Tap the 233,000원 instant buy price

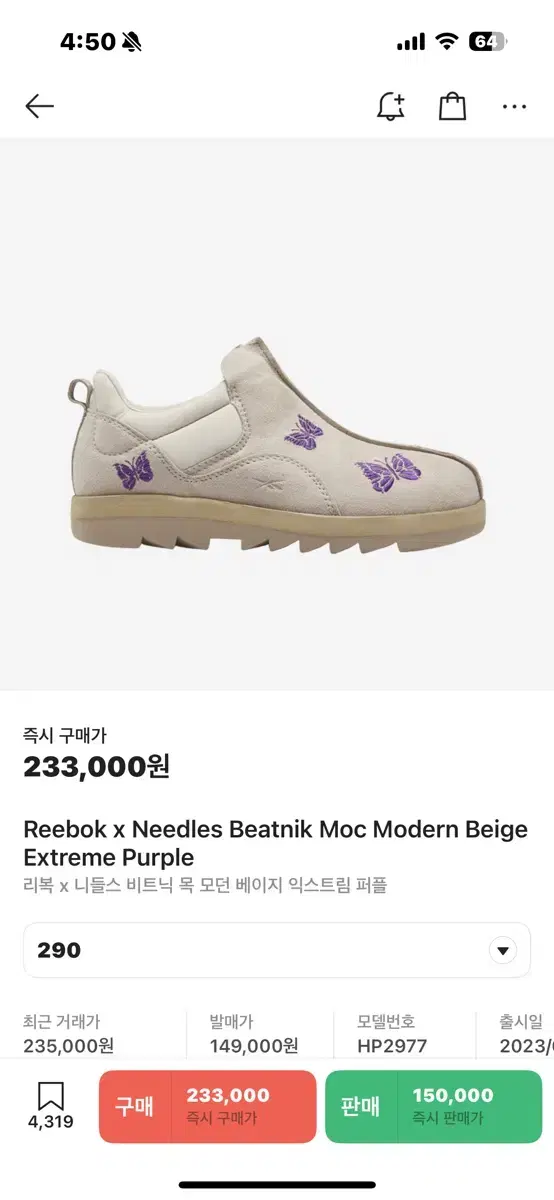click(96, 767)
